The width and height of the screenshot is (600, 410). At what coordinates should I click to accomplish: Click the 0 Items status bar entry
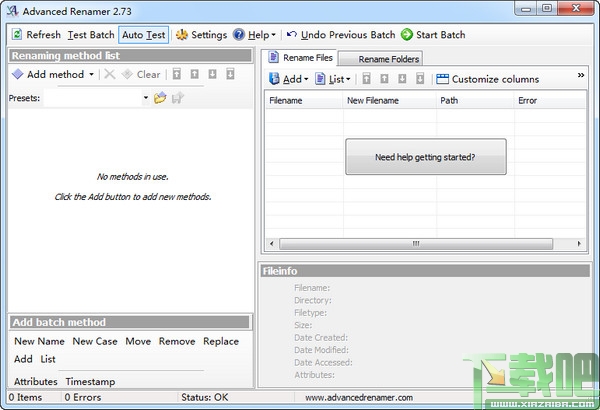(25, 397)
